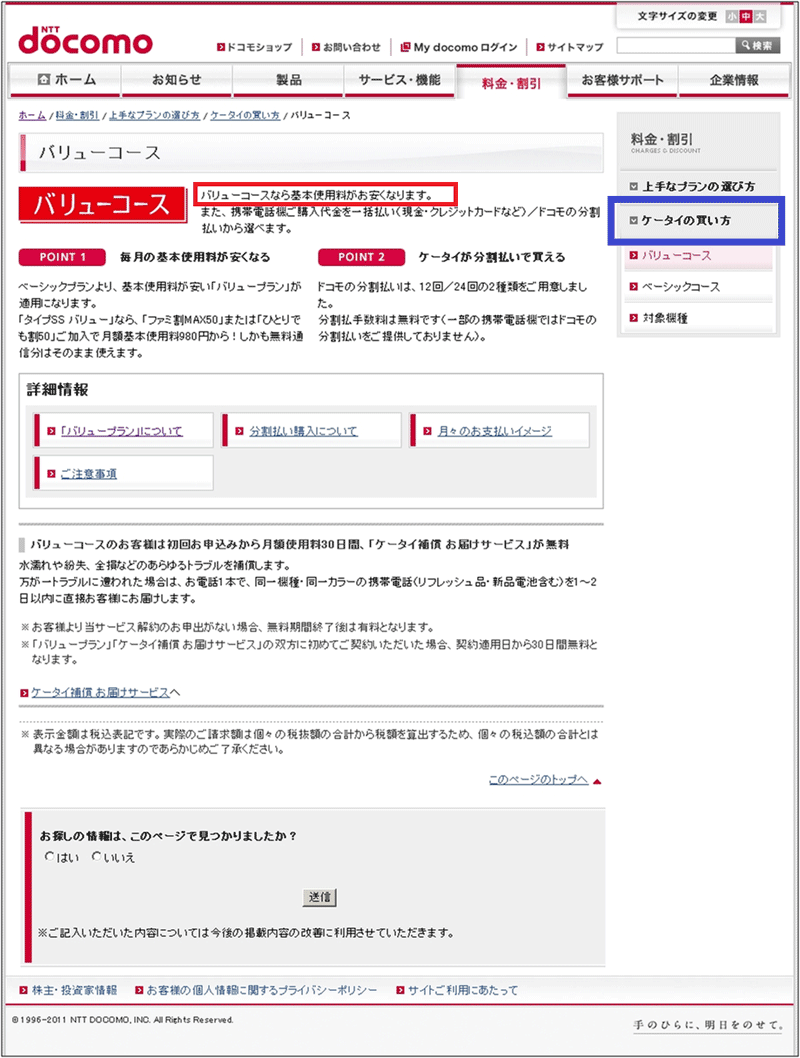Click the POINT 2 badge
The width and height of the screenshot is (800, 1058).
click(362, 257)
